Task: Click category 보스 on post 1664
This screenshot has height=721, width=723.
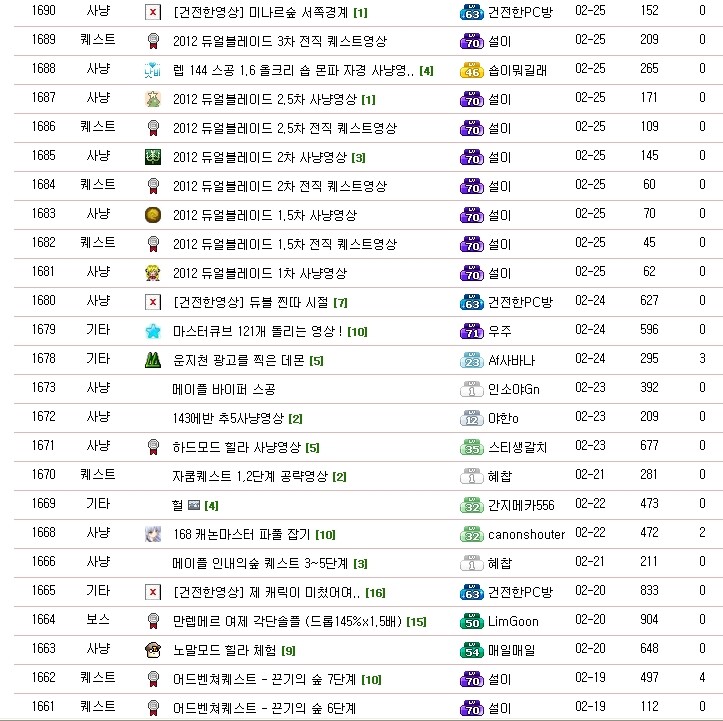Action: pos(98,619)
